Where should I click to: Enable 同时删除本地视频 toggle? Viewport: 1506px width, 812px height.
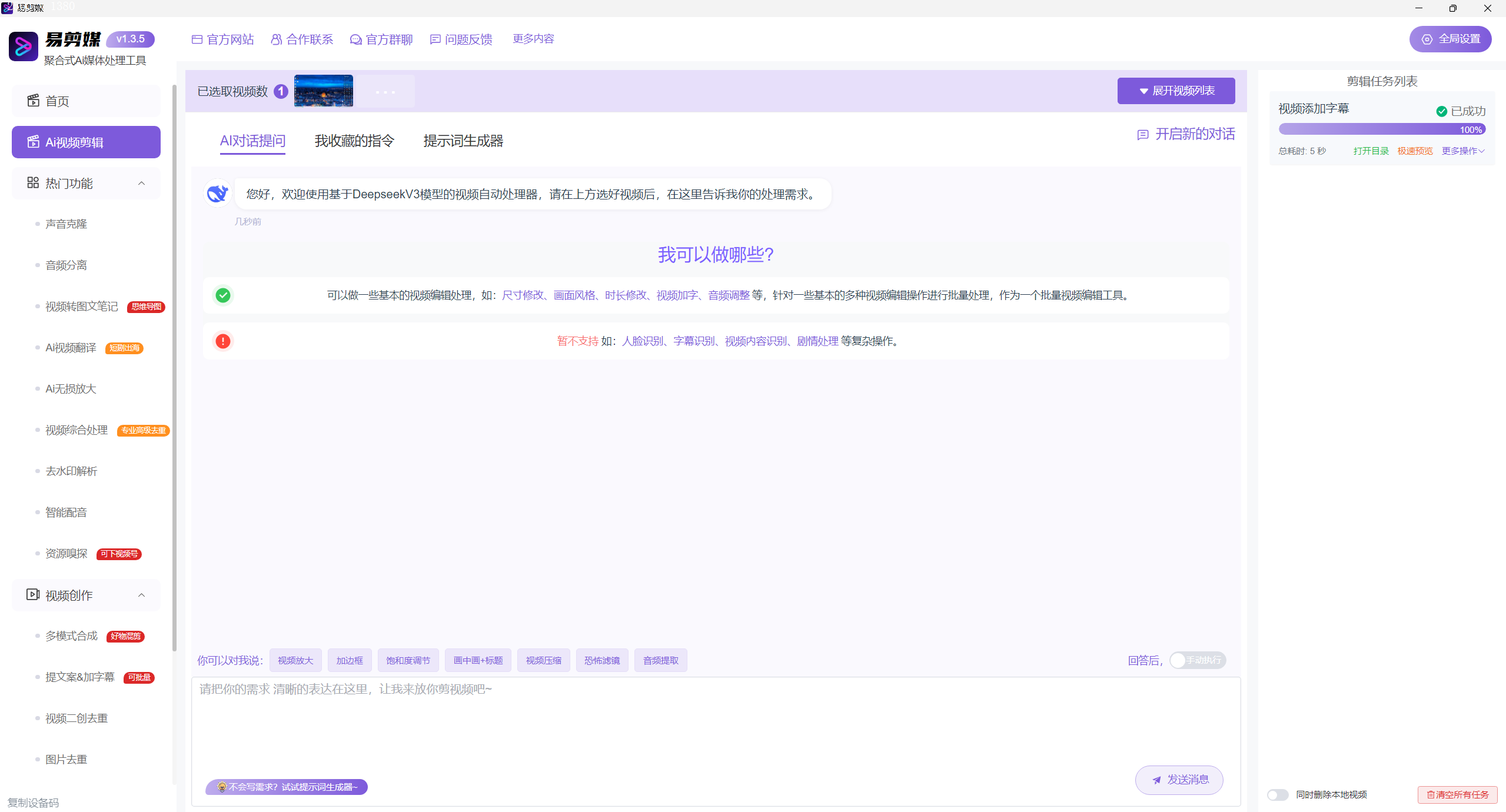click(1278, 795)
